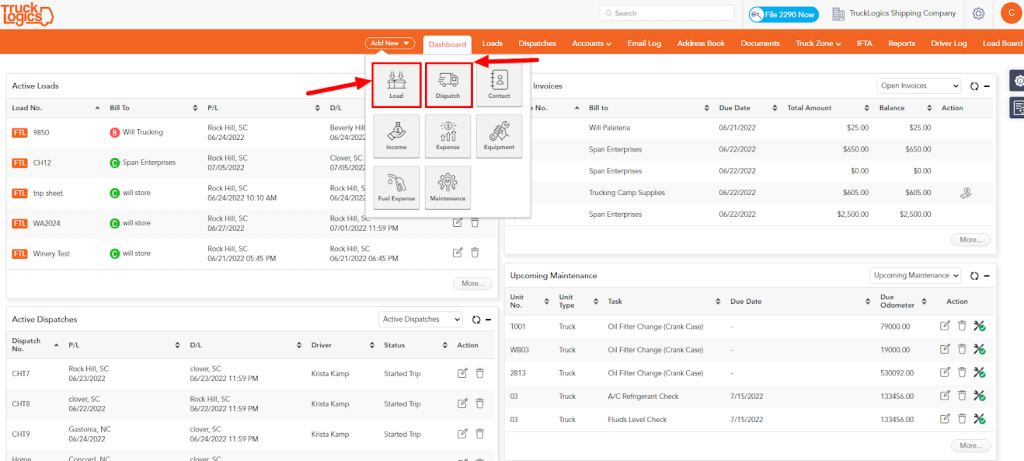Image resolution: width=1024 pixels, height=461 pixels.
Task: Open the Email Log tab
Action: click(644, 44)
